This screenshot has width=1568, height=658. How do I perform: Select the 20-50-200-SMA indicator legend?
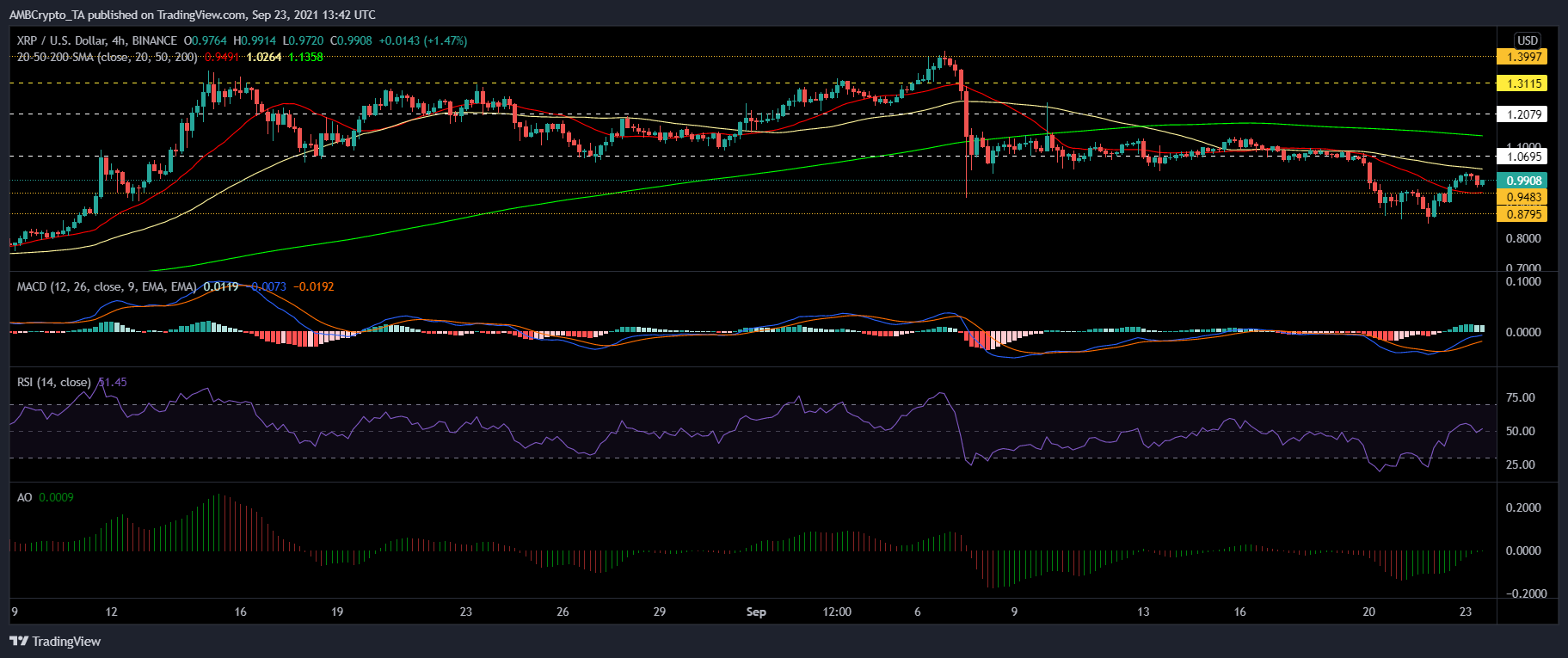pos(108,57)
